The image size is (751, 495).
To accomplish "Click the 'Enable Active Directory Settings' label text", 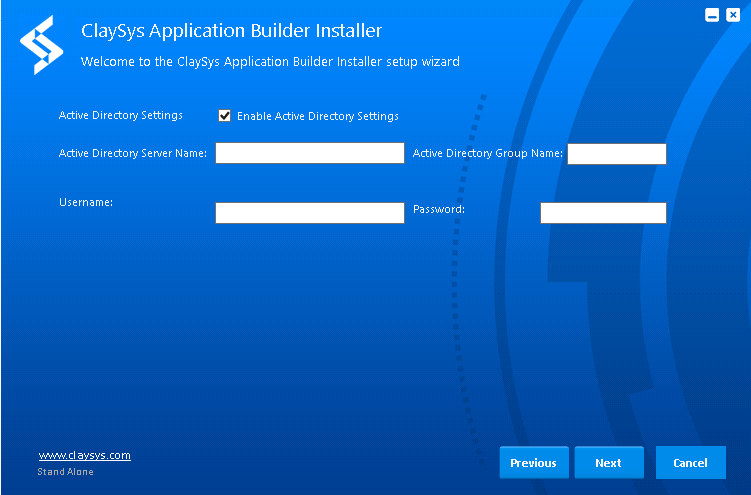I will pos(318,116).
